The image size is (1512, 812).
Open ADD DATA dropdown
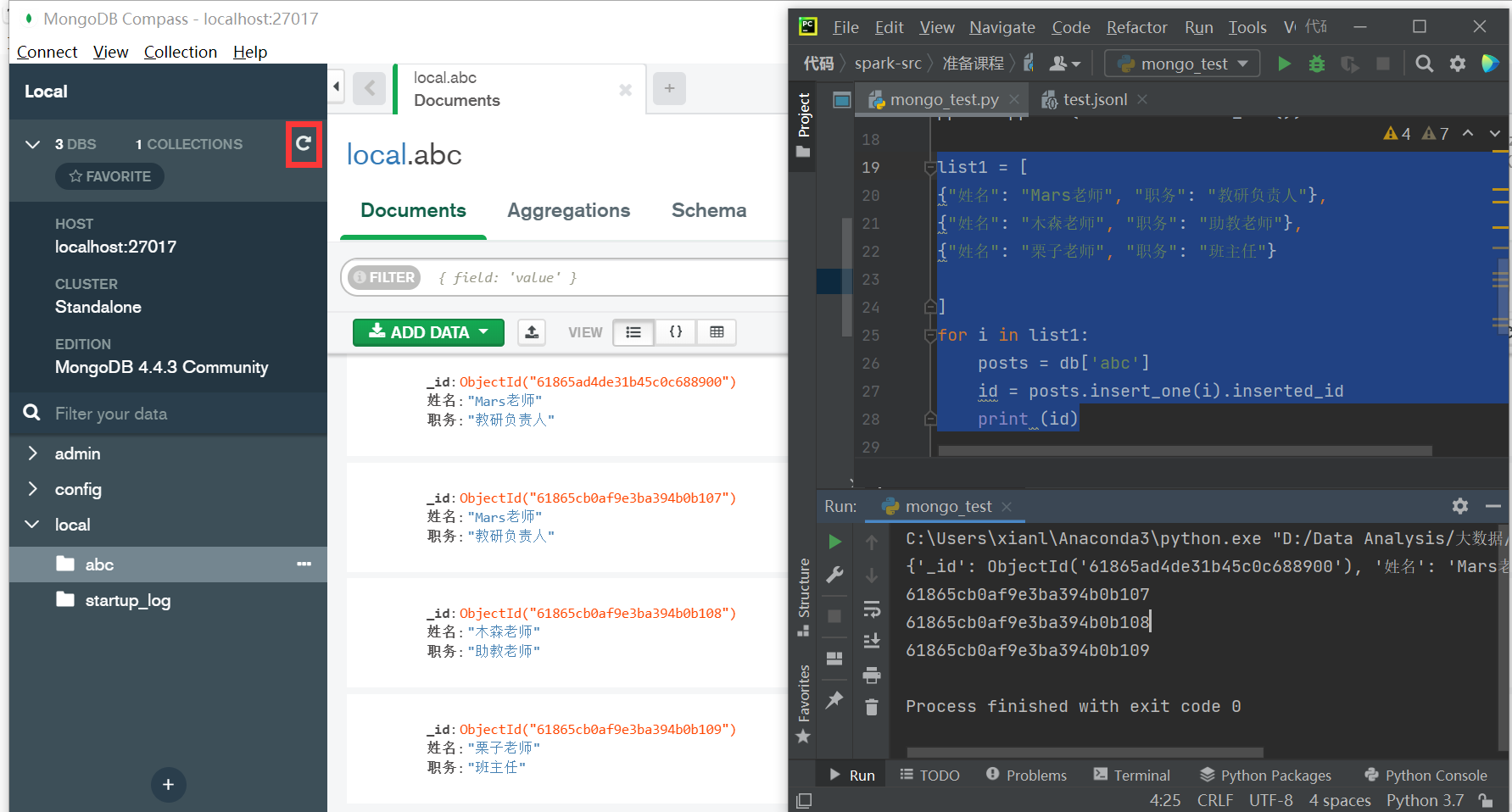coord(428,332)
